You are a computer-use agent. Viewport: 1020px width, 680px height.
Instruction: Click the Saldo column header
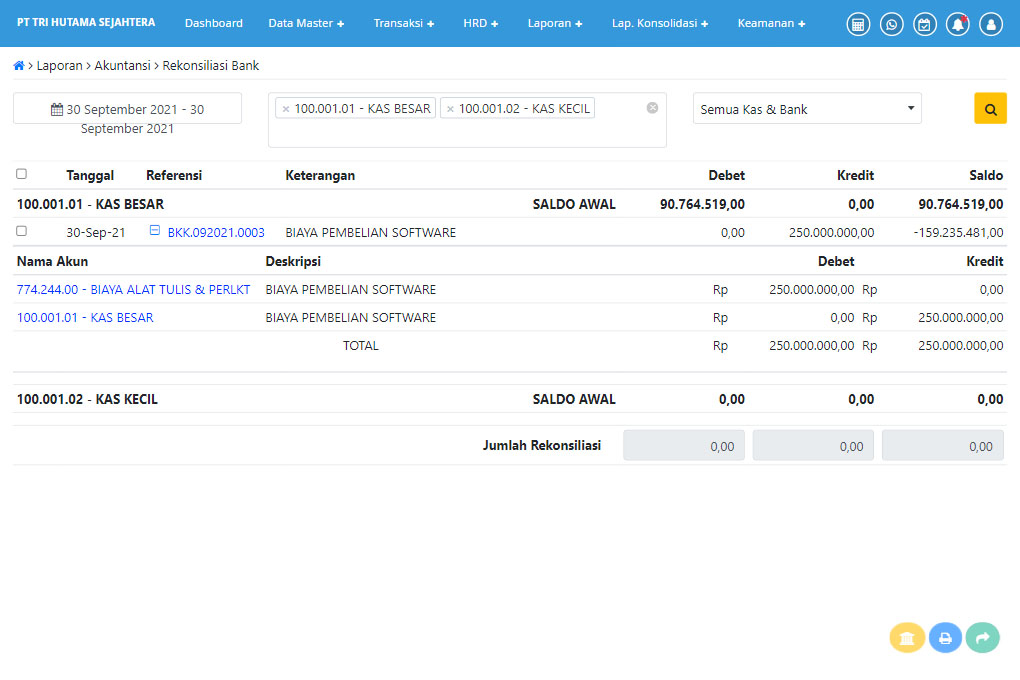coord(986,176)
